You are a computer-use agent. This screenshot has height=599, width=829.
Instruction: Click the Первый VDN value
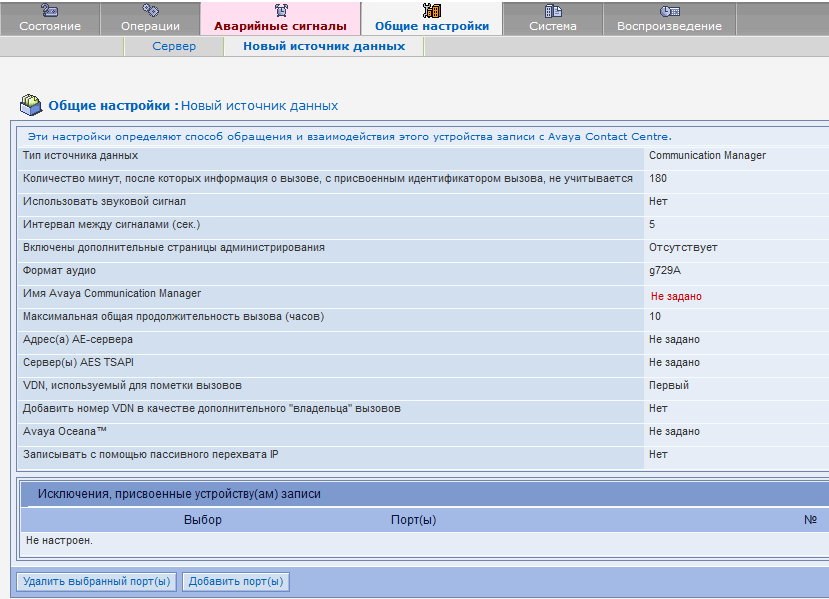(669, 385)
